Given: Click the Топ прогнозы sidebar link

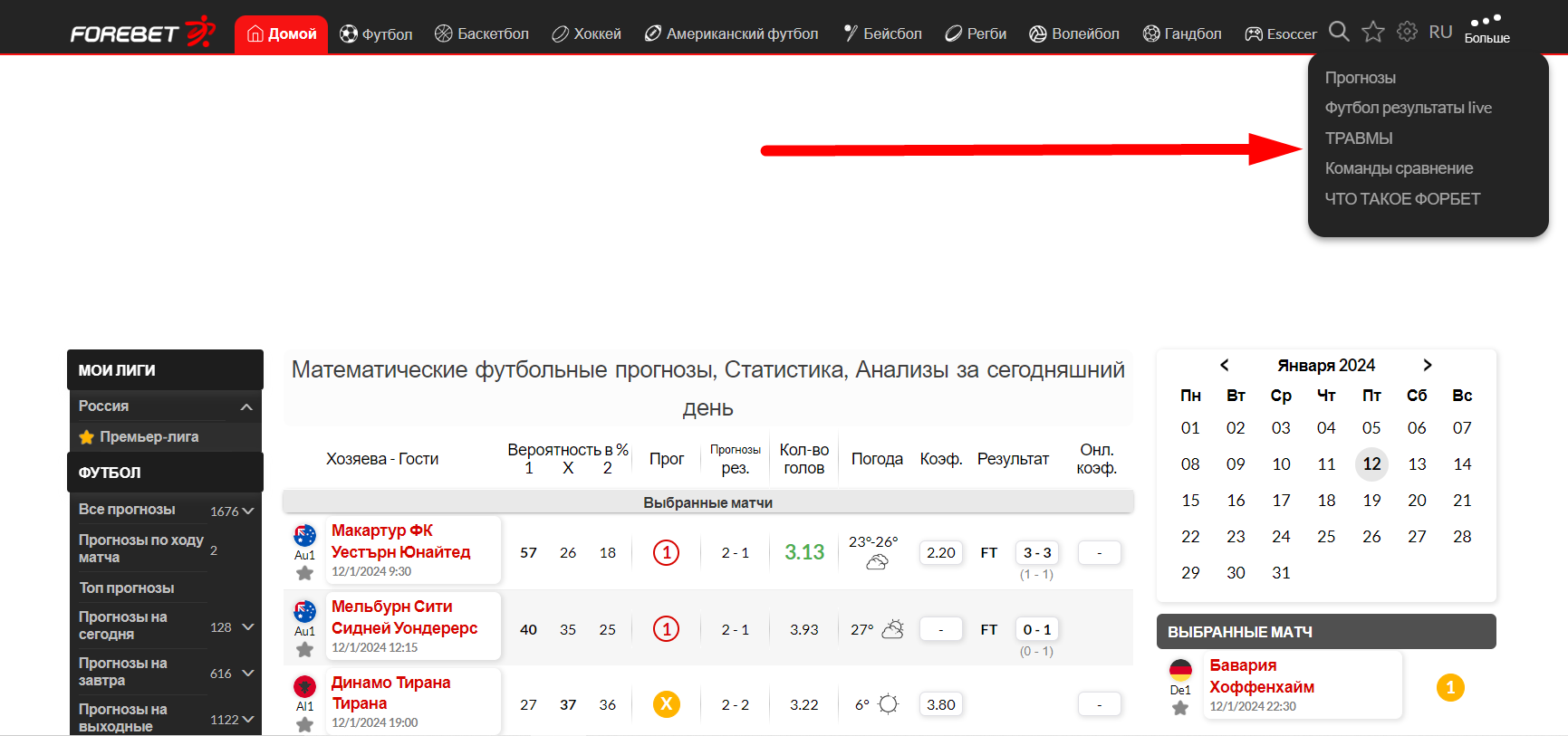Looking at the screenshot, I should pyautogui.click(x=127, y=588).
